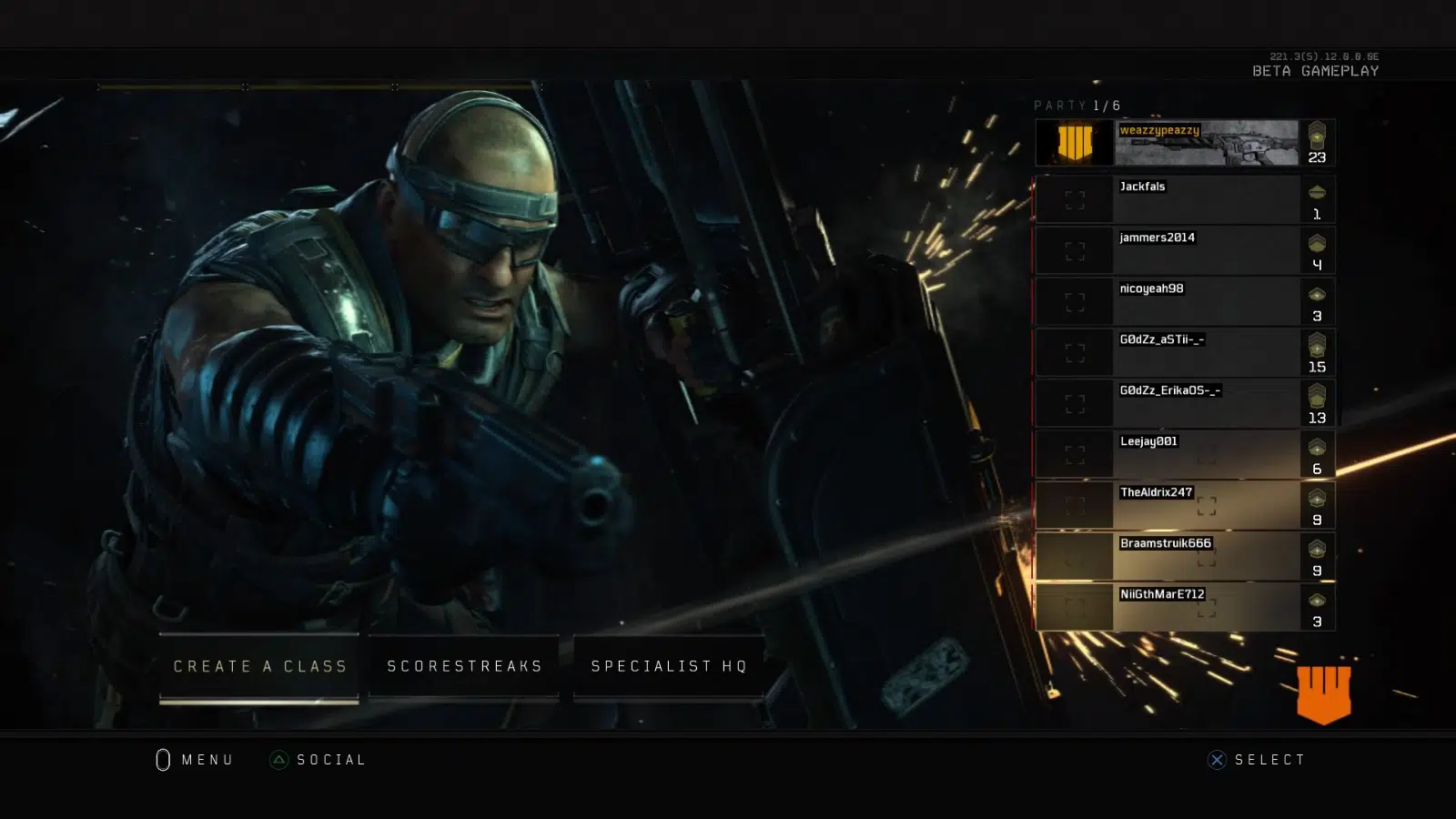Click weazzypeazzy's Black Ops emblem icon
Image resolution: width=1456 pixels, height=819 pixels.
1075,143
